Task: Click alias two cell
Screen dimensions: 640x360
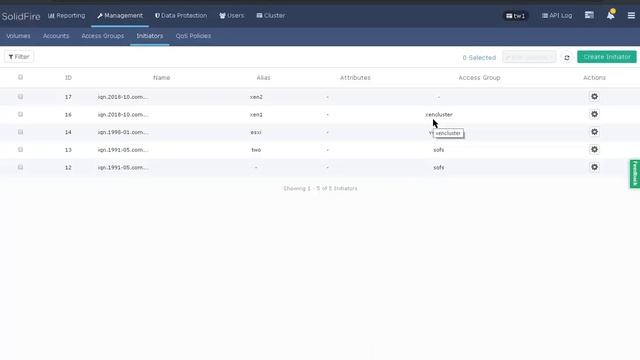Action: coord(256,150)
